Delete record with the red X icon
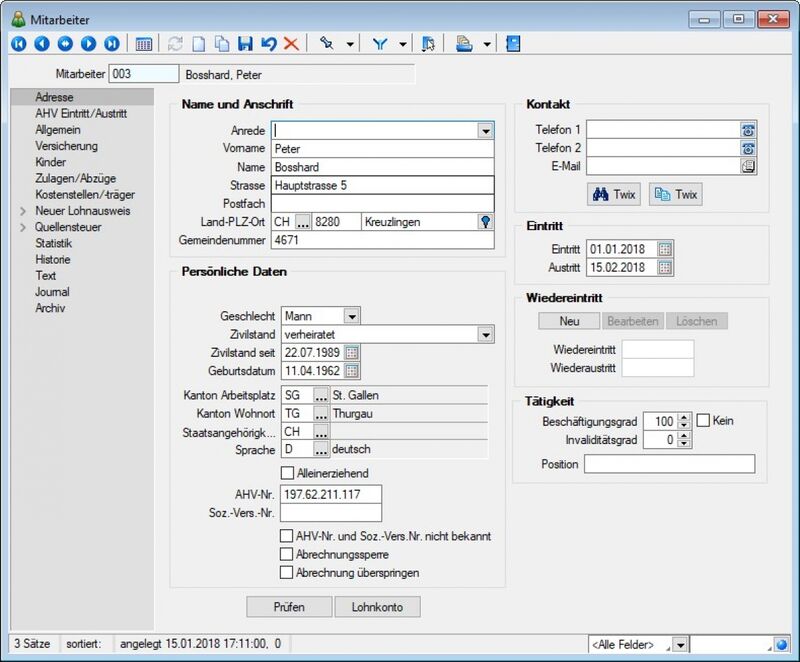 point(291,44)
